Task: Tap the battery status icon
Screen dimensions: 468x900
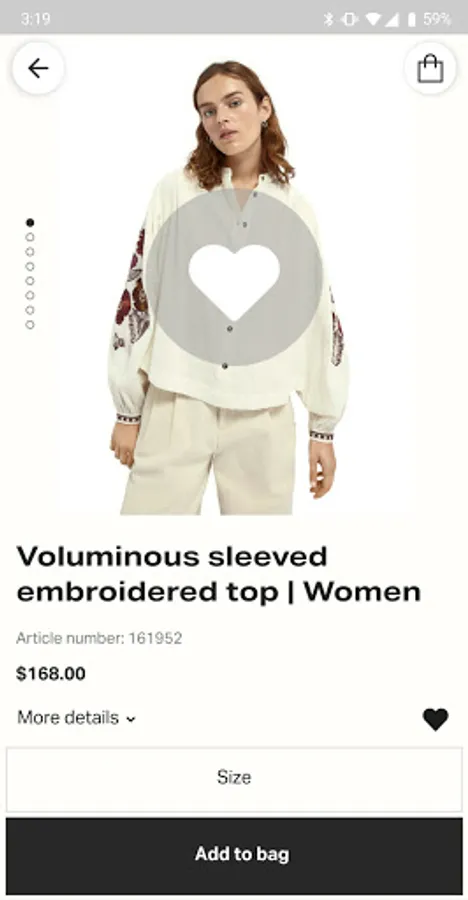Action: click(x=411, y=19)
